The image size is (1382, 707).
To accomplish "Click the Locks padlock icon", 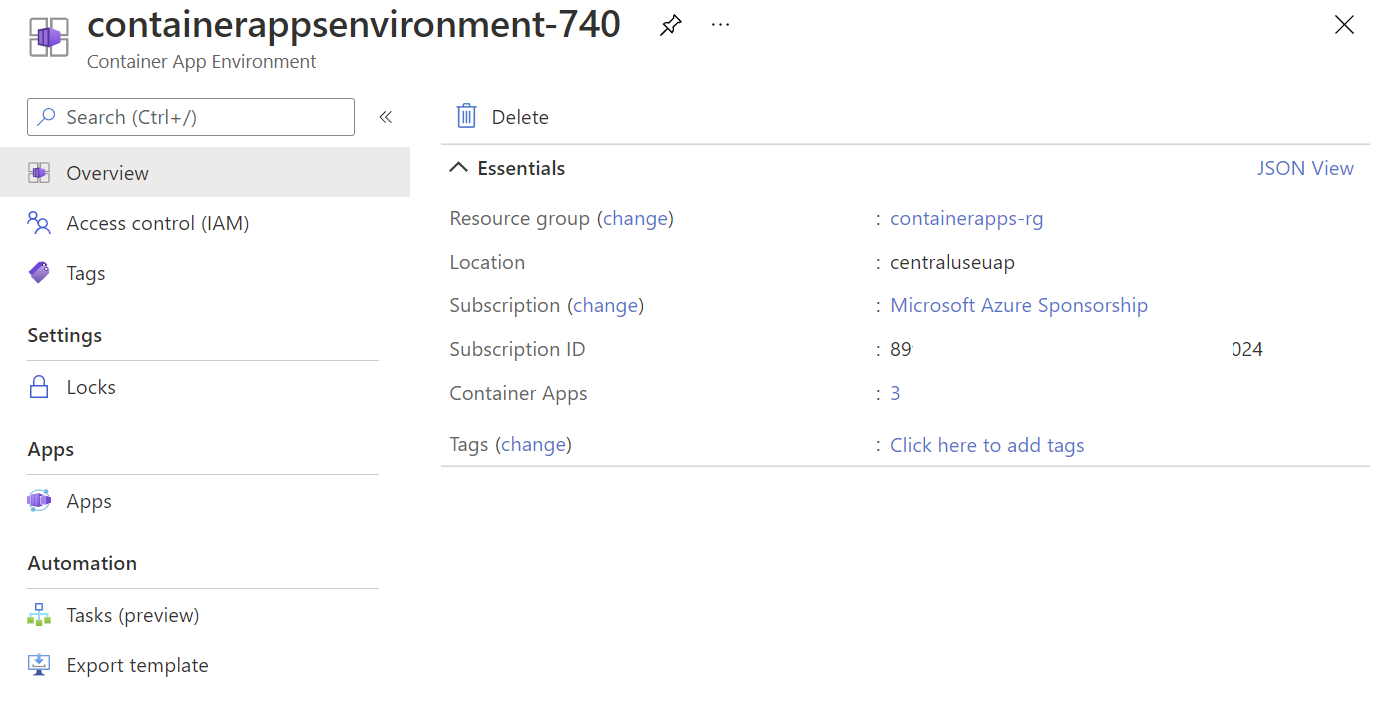I will click(x=39, y=387).
